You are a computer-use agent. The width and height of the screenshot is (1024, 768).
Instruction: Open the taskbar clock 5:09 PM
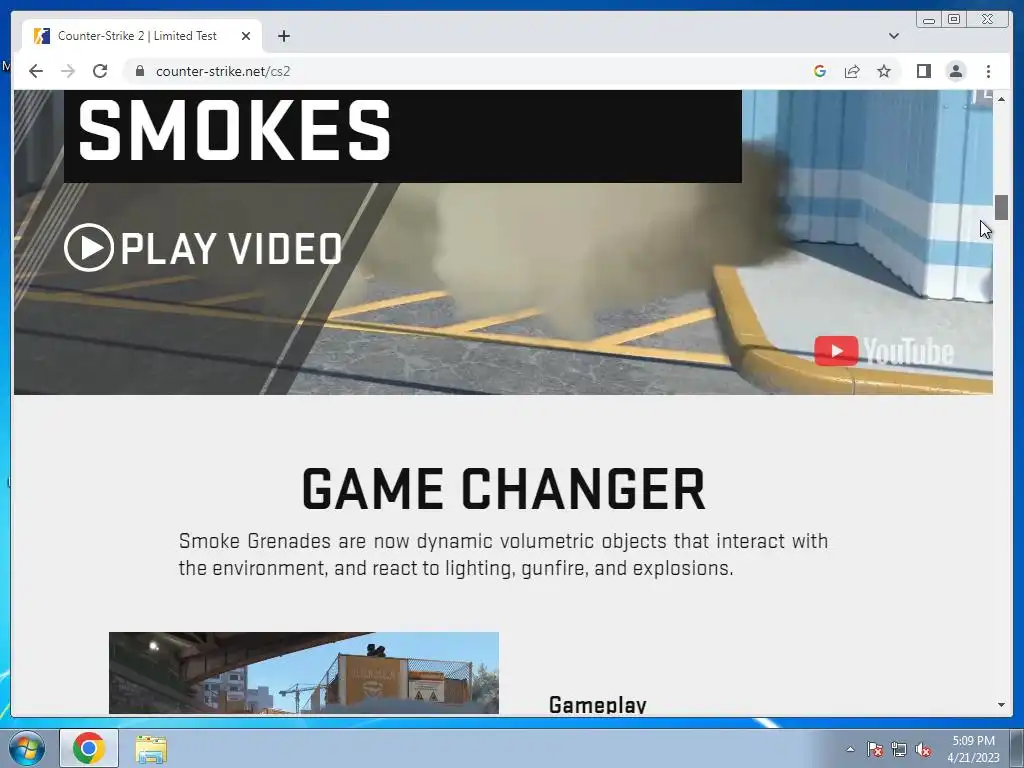(973, 749)
